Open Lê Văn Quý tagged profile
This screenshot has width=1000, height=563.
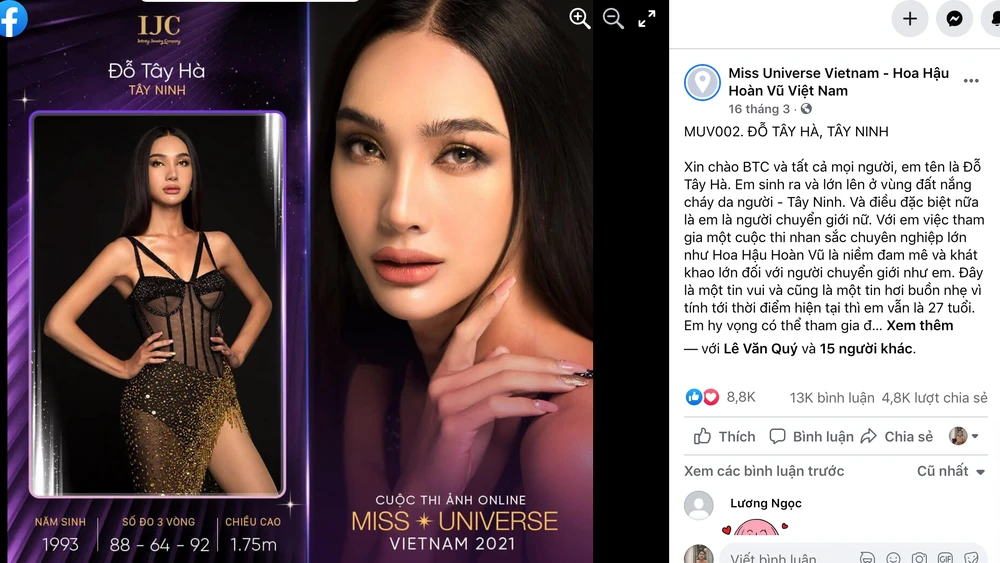pos(760,349)
